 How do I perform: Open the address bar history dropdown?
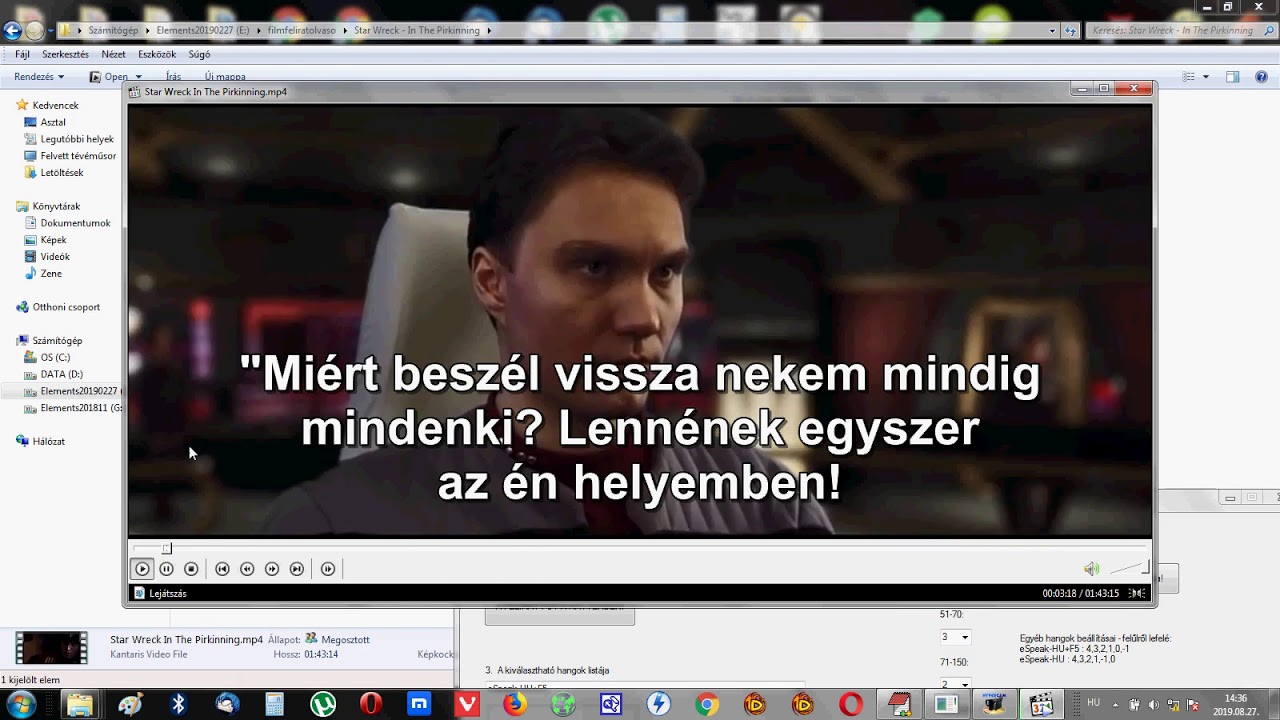(x=1052, y=30)
